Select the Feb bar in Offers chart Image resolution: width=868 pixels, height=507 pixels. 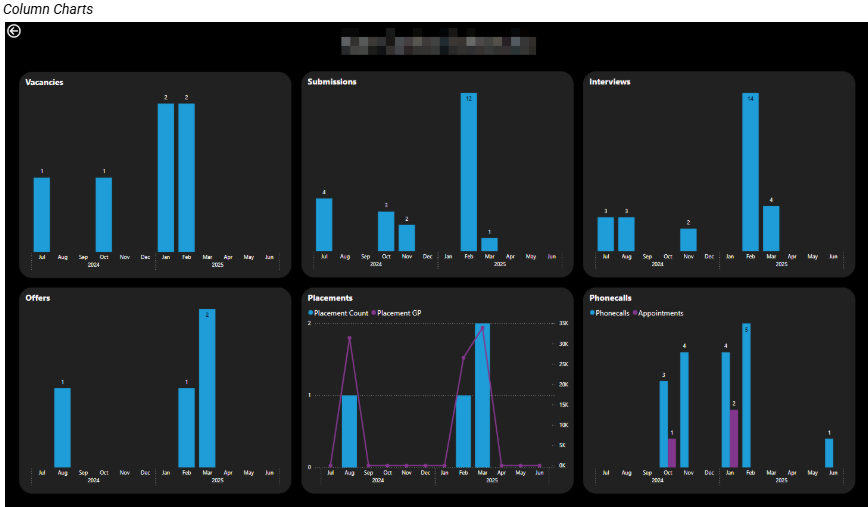187,428
